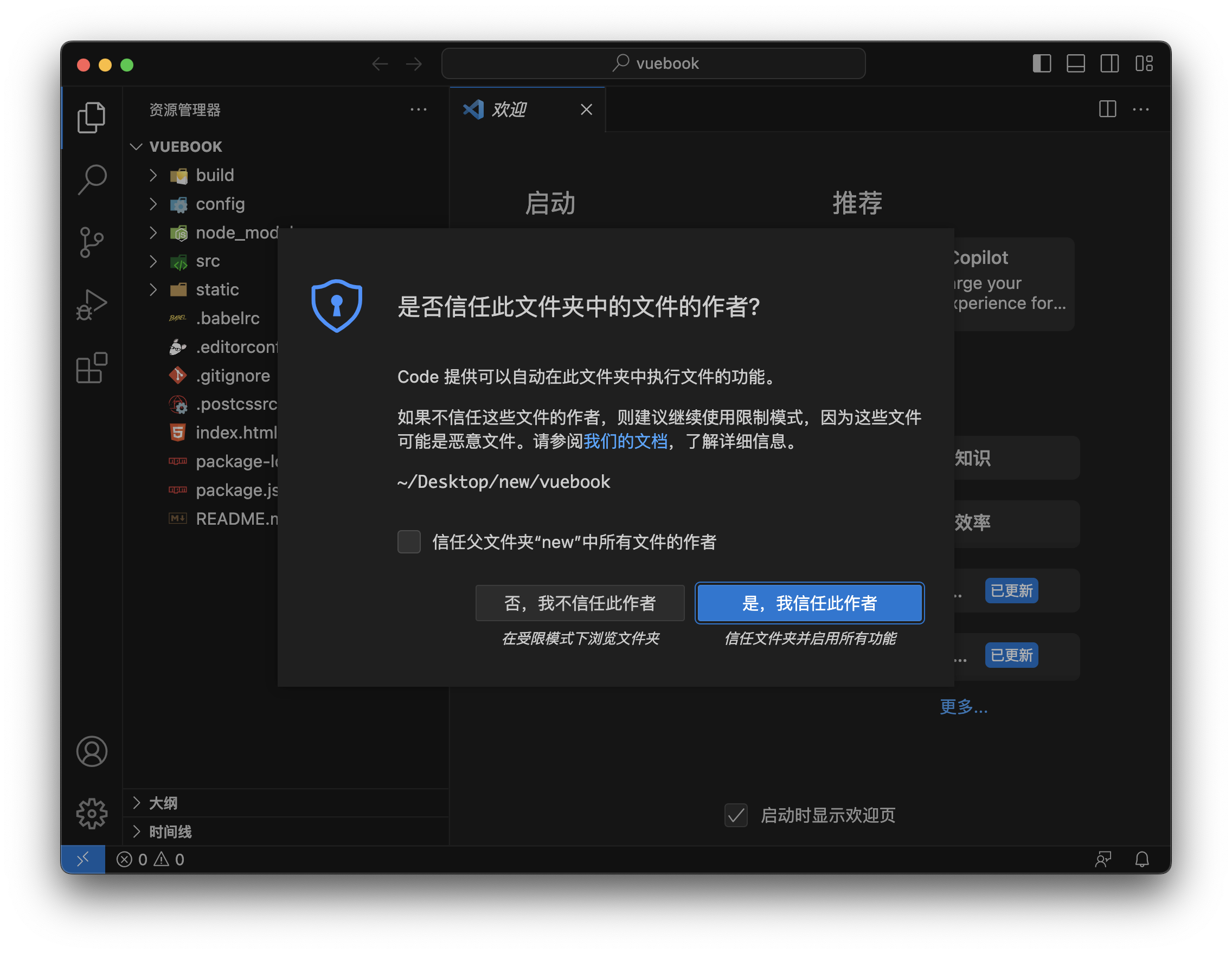Open the Source Control view icon
1232x954 pixels.
point(92,242)
